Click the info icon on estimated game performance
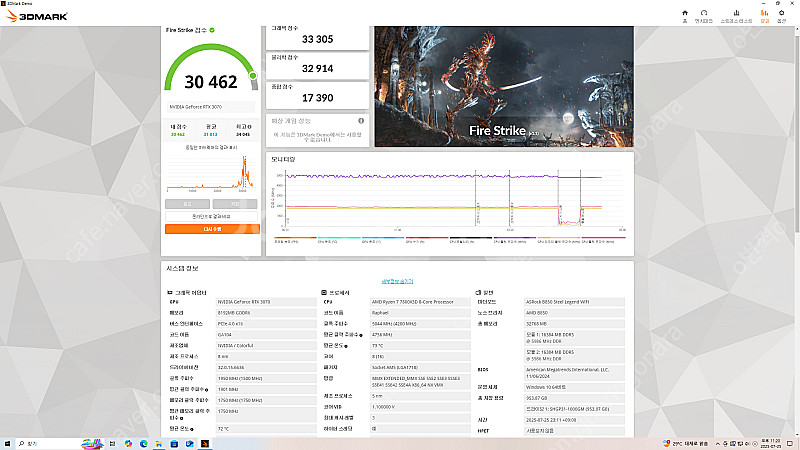The height and width of the screenshot is (450, 800). pyautogui.click(x=361, y=121)
